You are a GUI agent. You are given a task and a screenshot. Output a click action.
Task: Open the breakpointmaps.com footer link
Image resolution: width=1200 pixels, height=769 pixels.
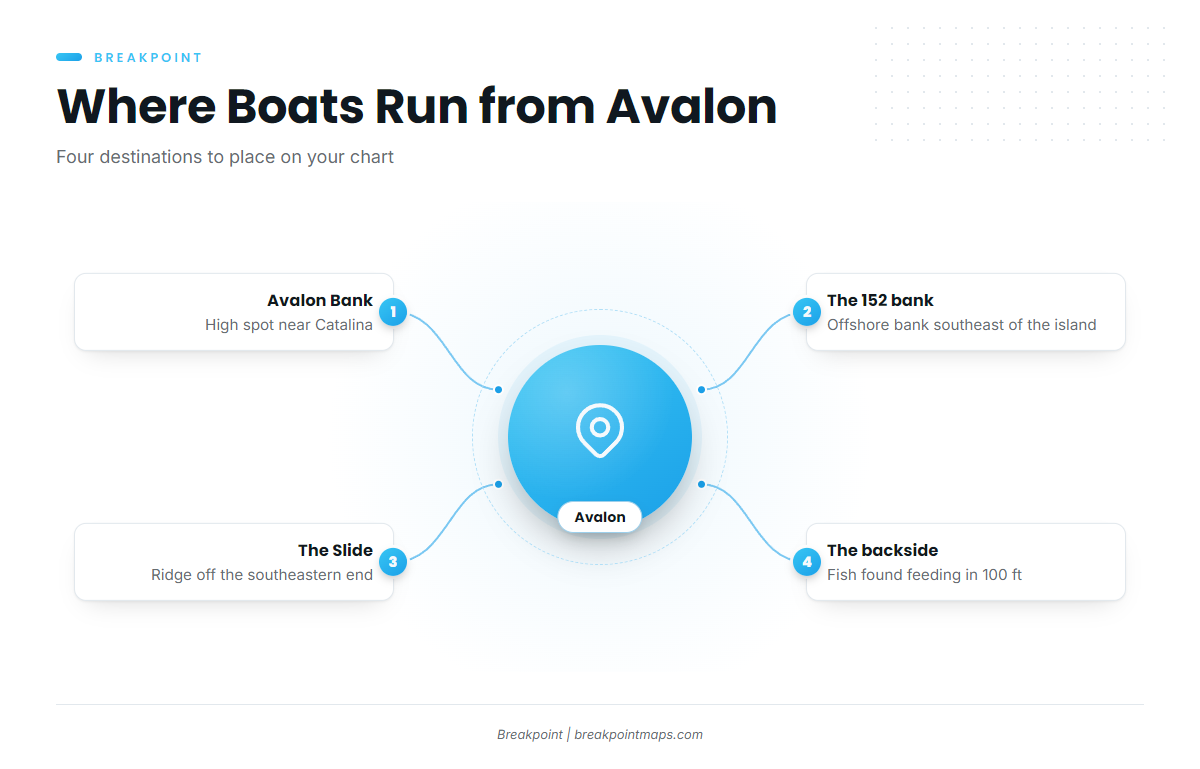coord(638,734)
